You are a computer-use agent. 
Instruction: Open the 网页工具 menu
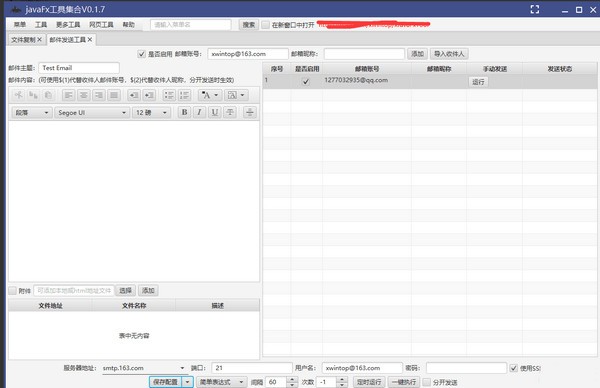click(101, 25)
